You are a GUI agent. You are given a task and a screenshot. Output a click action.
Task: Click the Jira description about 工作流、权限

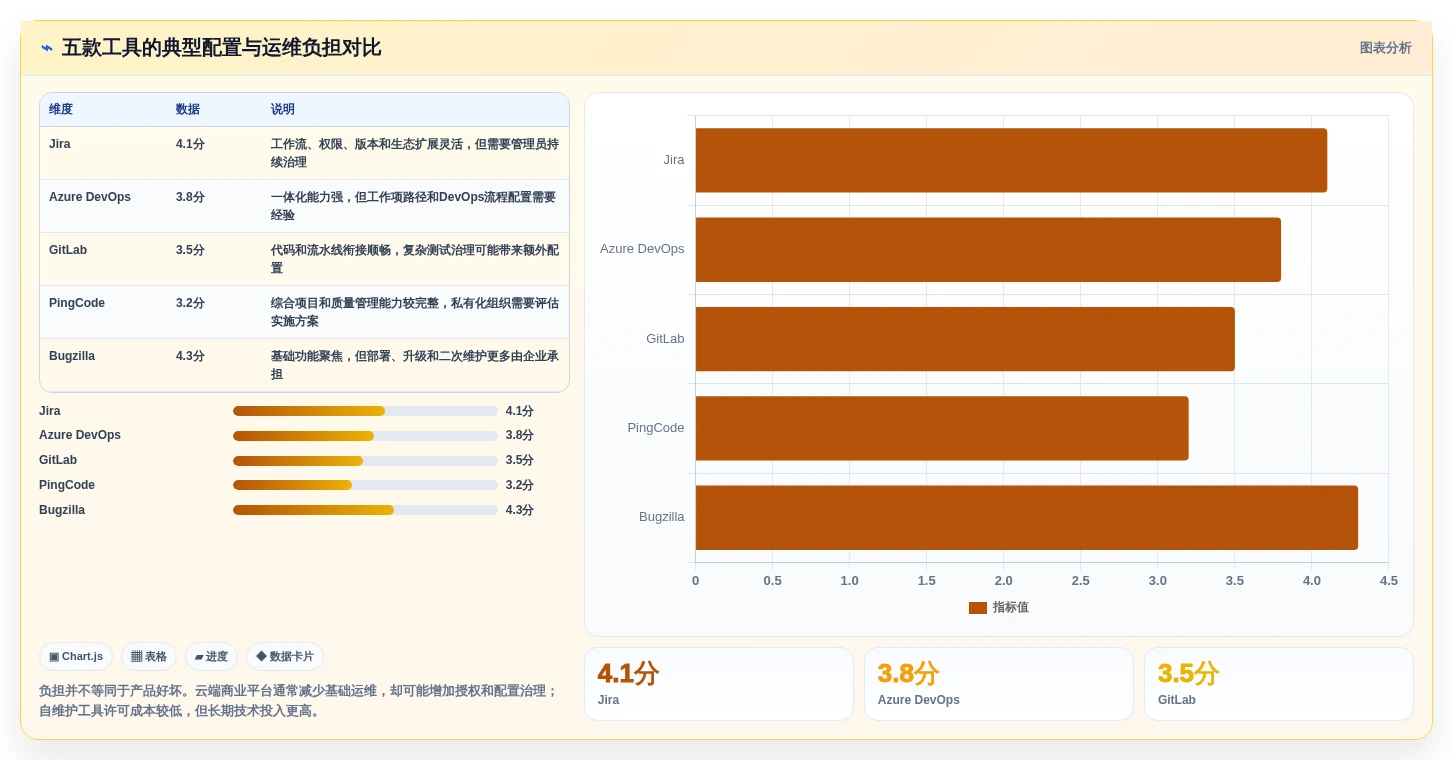click(415, 153)
